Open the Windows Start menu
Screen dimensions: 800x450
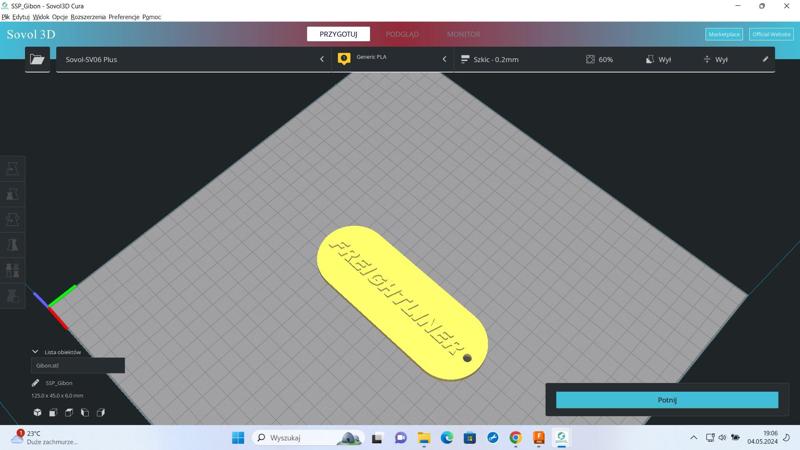(238, 438)
